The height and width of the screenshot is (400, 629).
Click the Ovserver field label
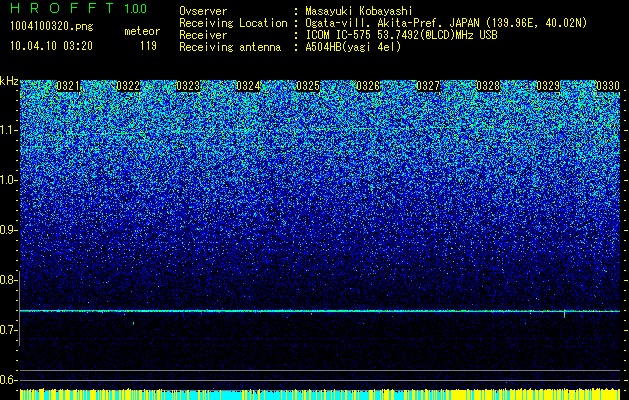point(203,12)
